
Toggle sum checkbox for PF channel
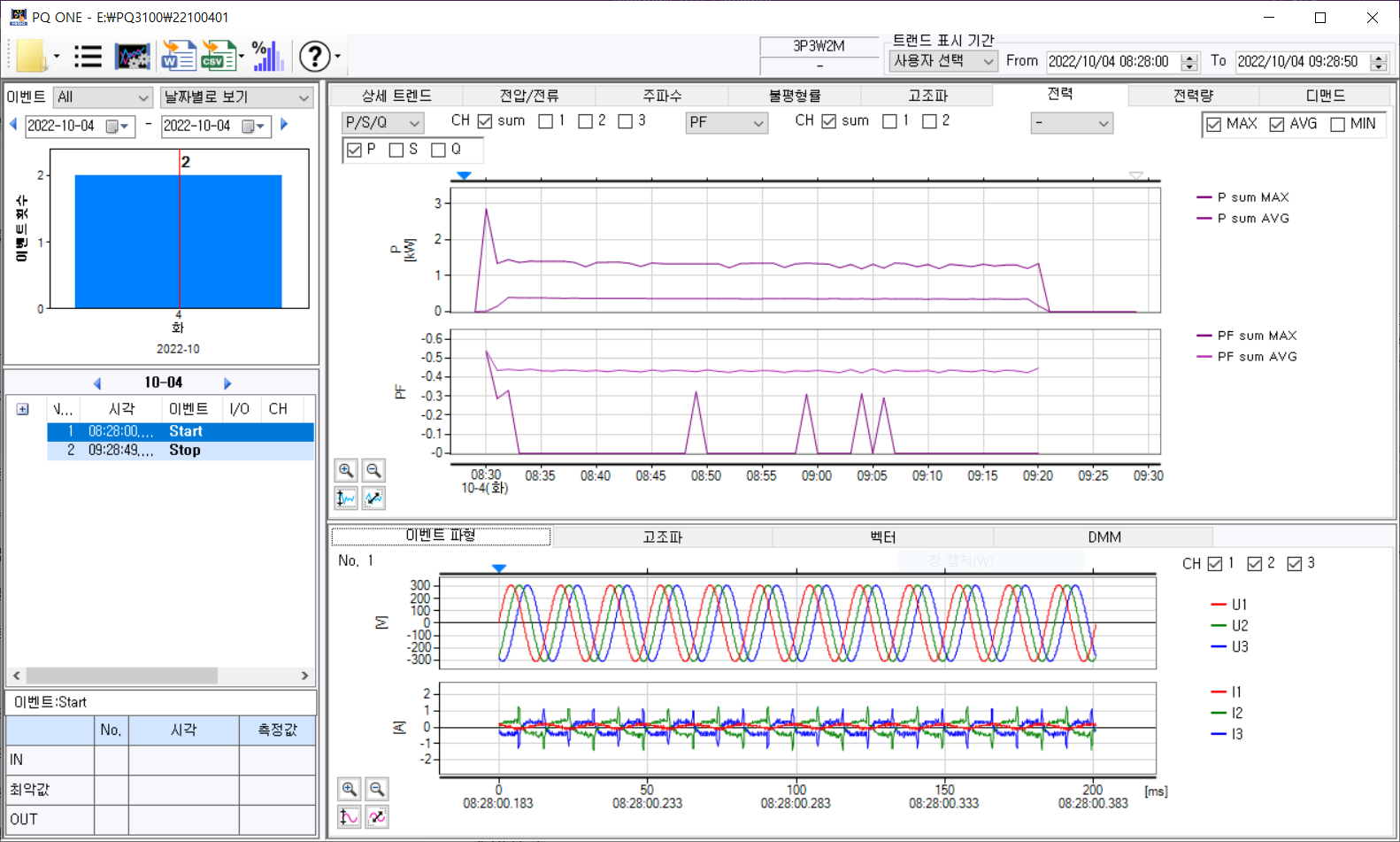(x=829, y=121)
